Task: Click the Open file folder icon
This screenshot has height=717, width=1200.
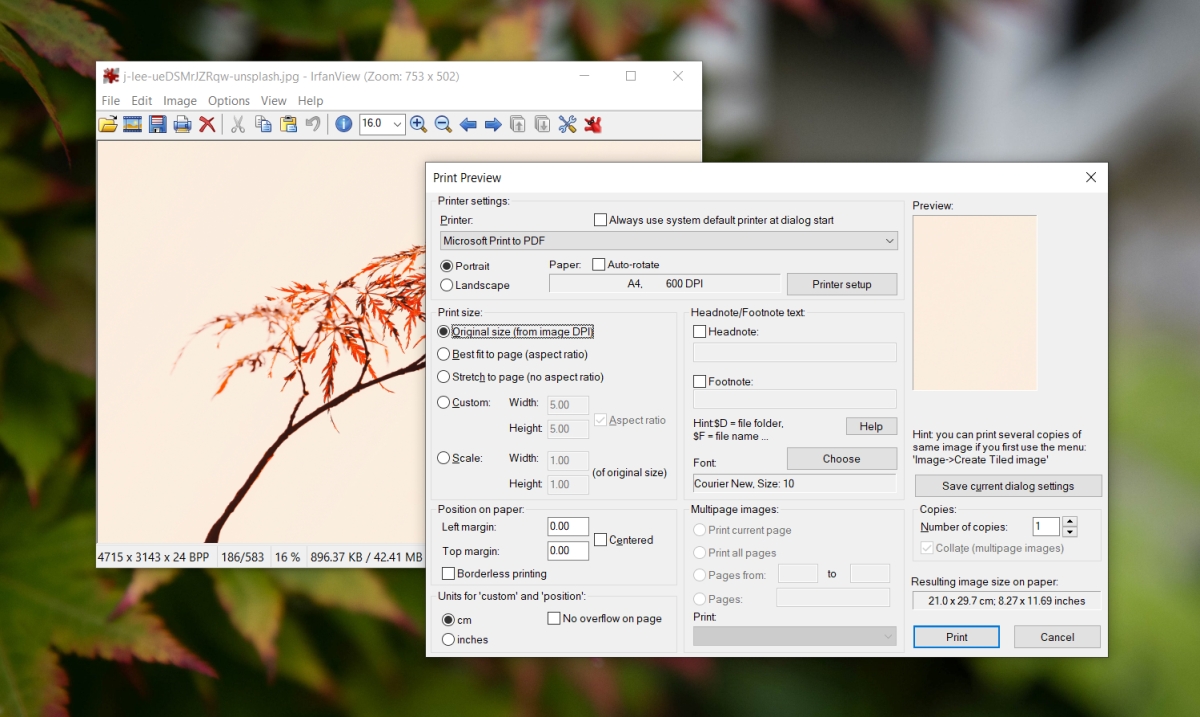Action: 108,124
